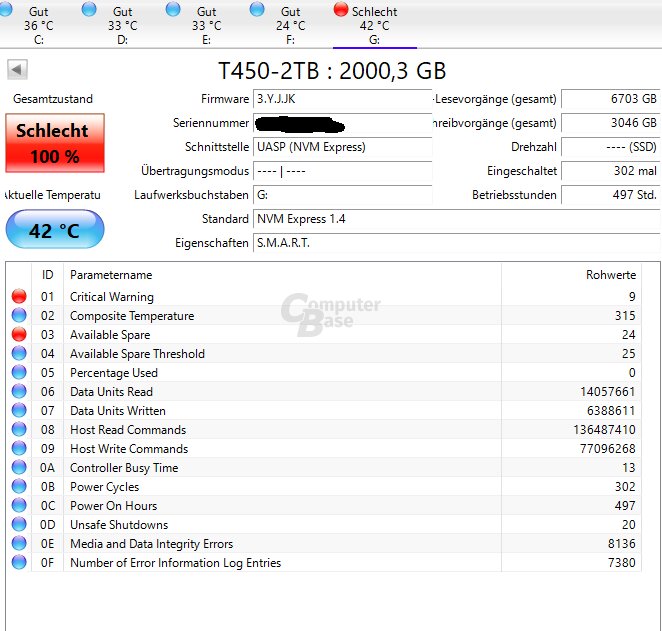Click the Drehzahl value ---- (SSD)

[x=610, y=147]
